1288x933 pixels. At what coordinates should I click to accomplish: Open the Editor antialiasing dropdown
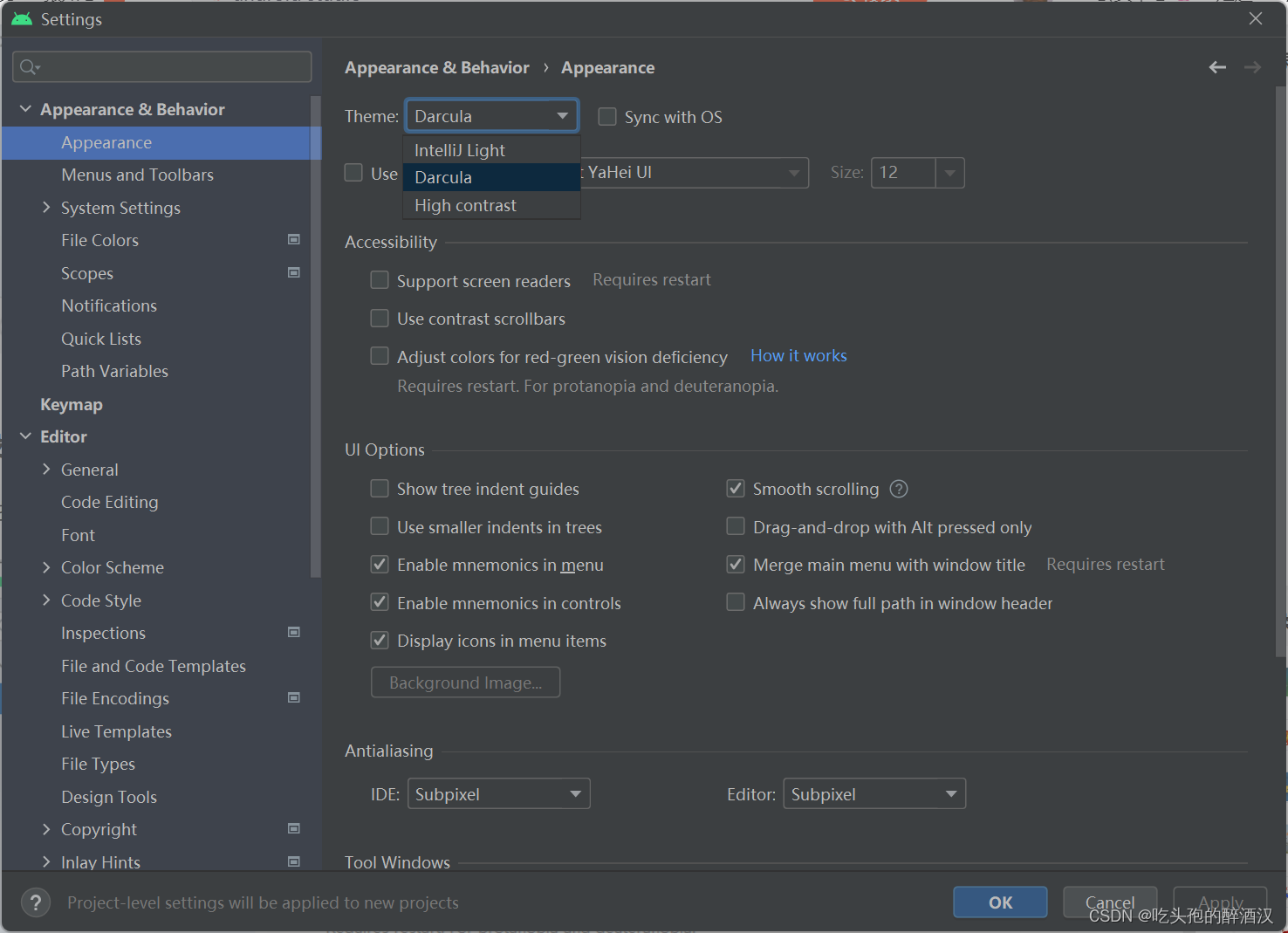pos(950,793)
